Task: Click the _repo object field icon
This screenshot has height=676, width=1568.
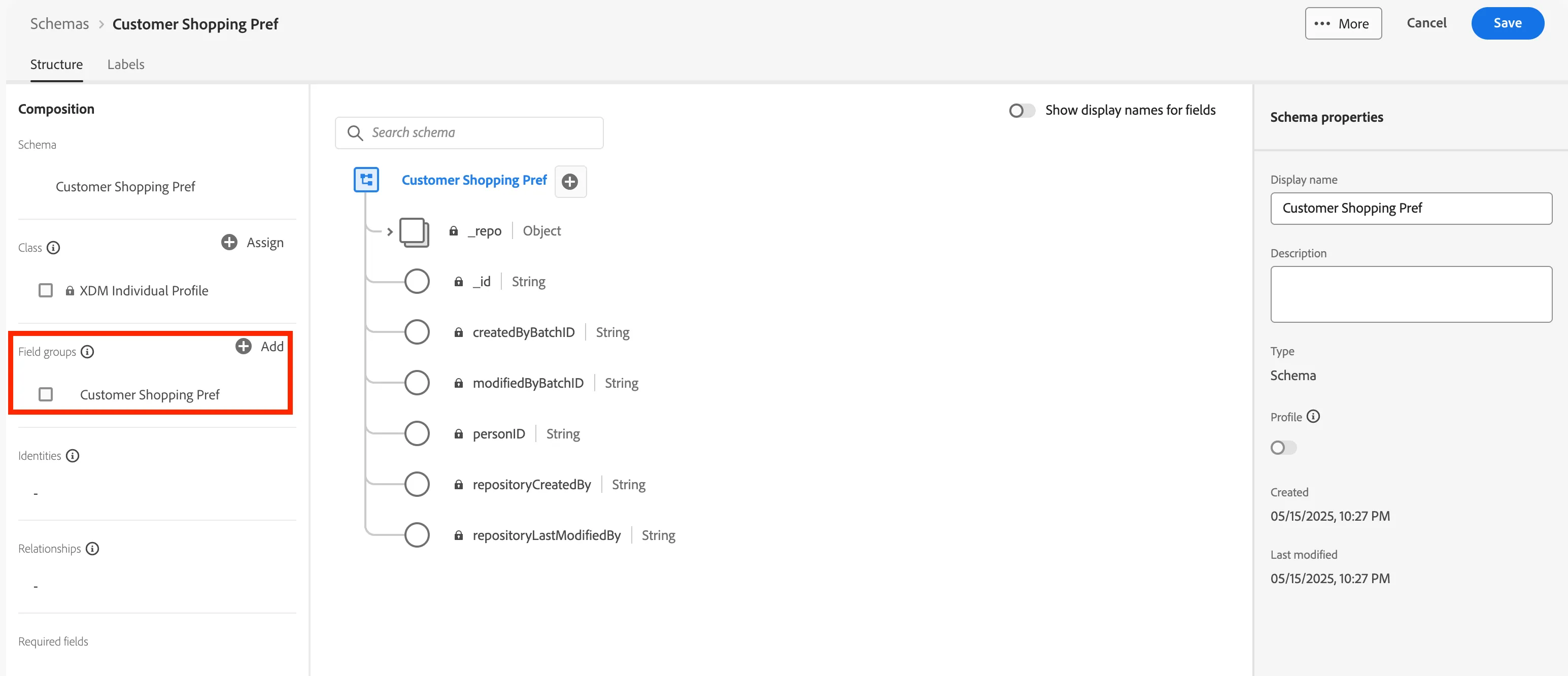Action: tap(415, 232)
